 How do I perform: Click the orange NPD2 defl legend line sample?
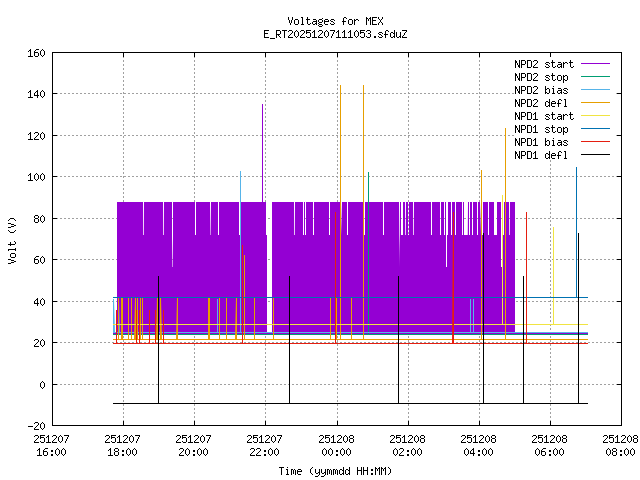click(595, 103)
